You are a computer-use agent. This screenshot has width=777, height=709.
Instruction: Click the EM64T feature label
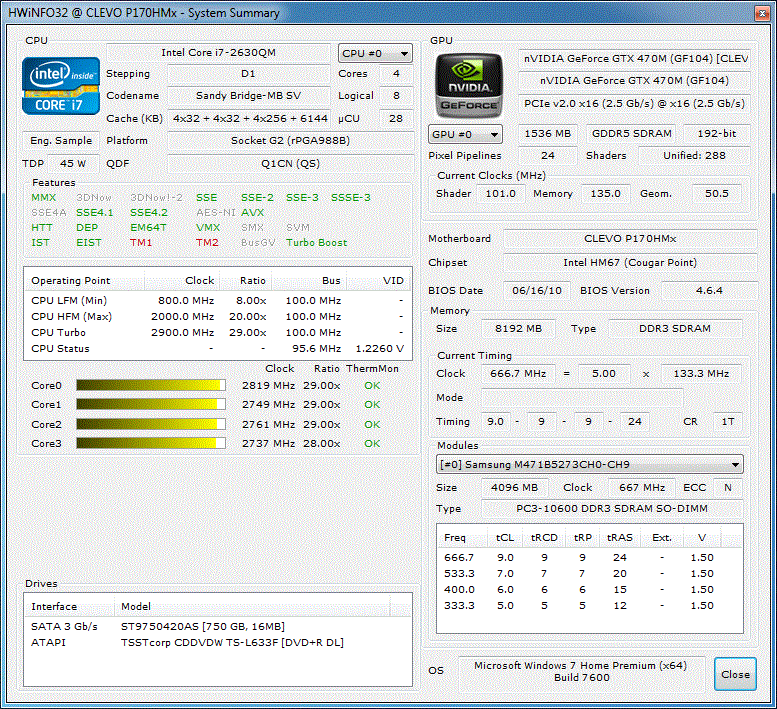coord(148,227)
